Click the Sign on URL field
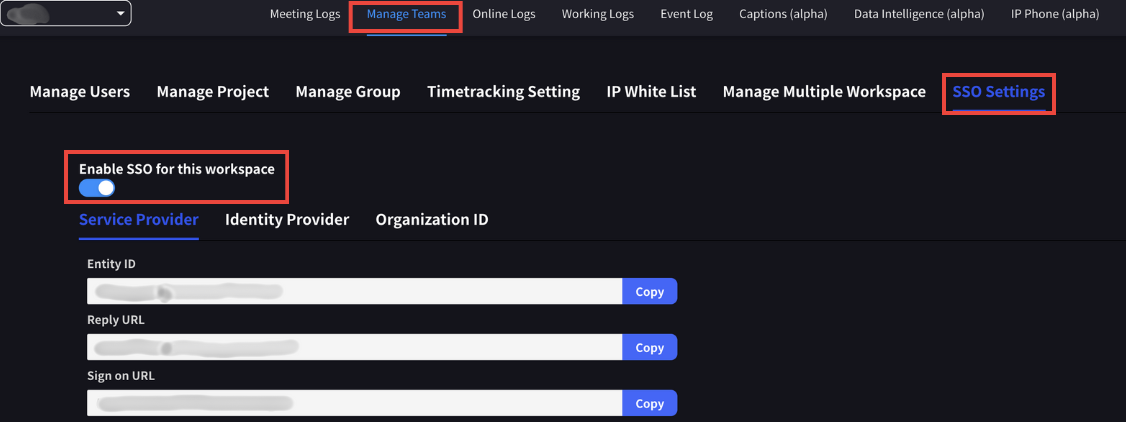Viewport: 1126px width, 422px height. coord(354,403)
